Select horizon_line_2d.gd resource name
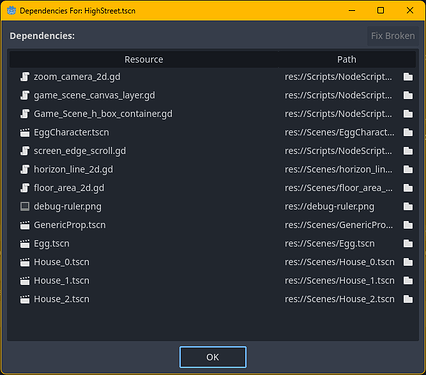426x375 pixels. pos(73,170)
